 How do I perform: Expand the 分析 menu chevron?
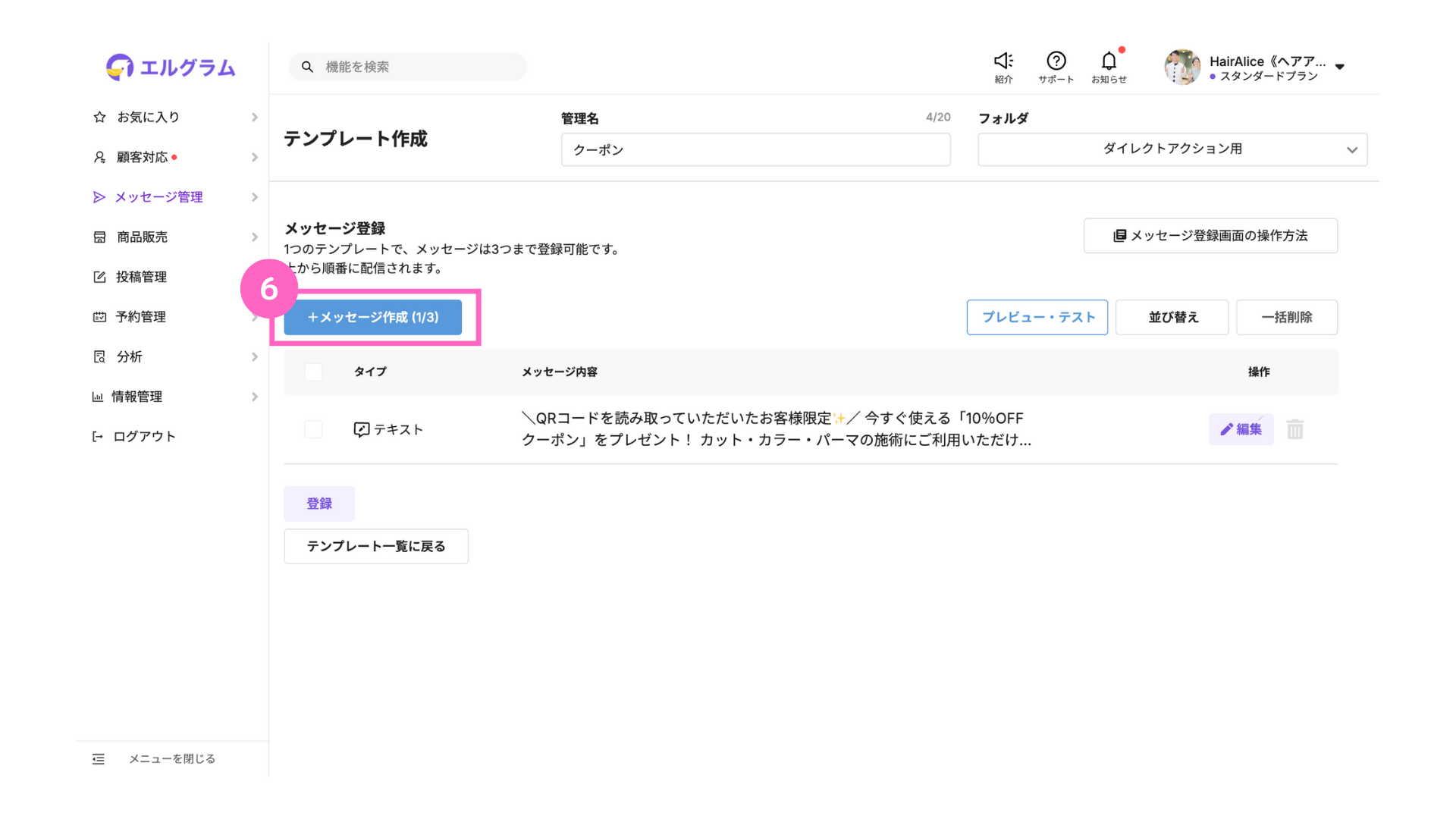click(255, 356)
